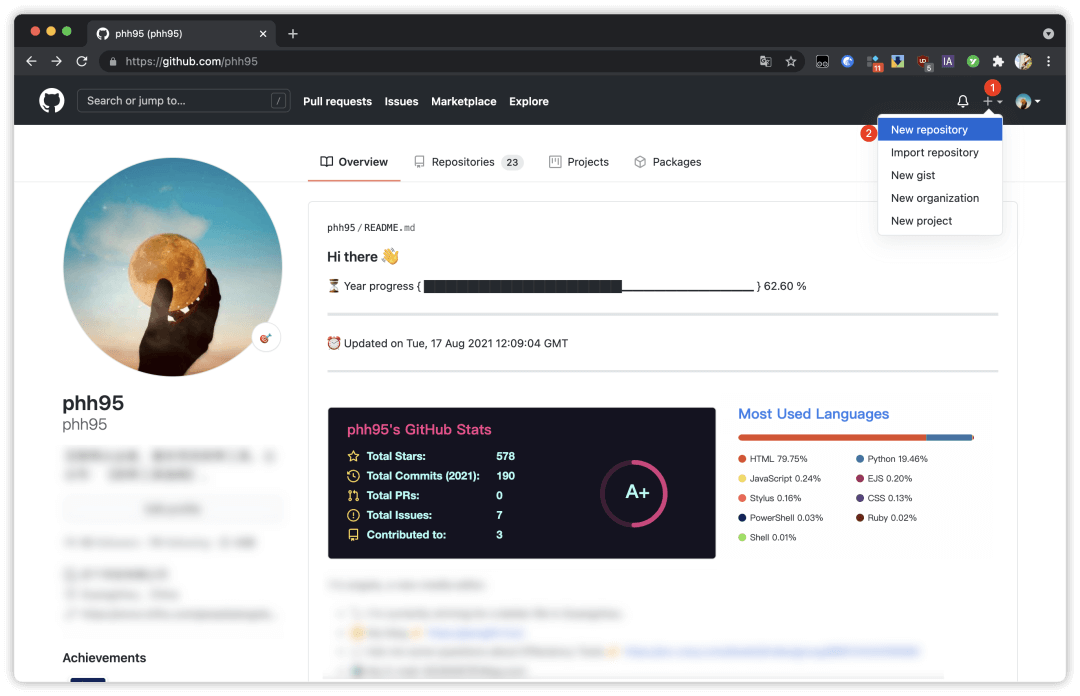Click the tab search dropdown arrow
This screenshot has height=696, width=1080.
point(1048,33)
